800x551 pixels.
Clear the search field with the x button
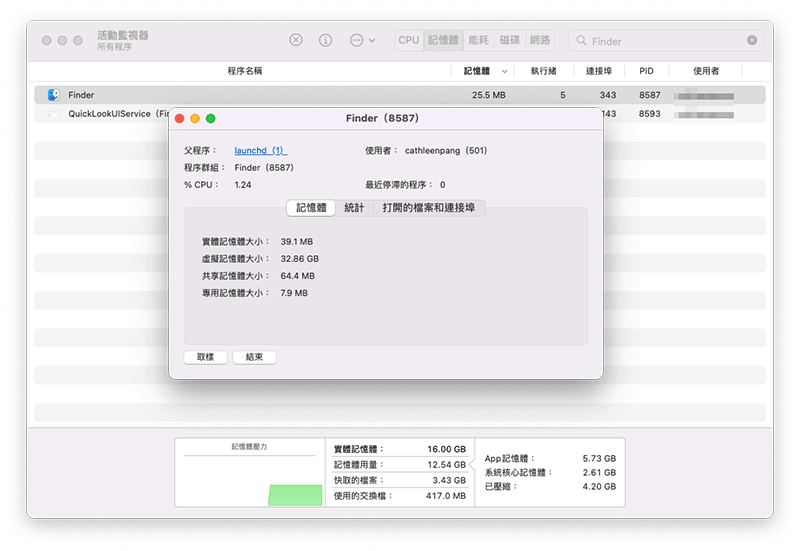[x=752, y=40]
